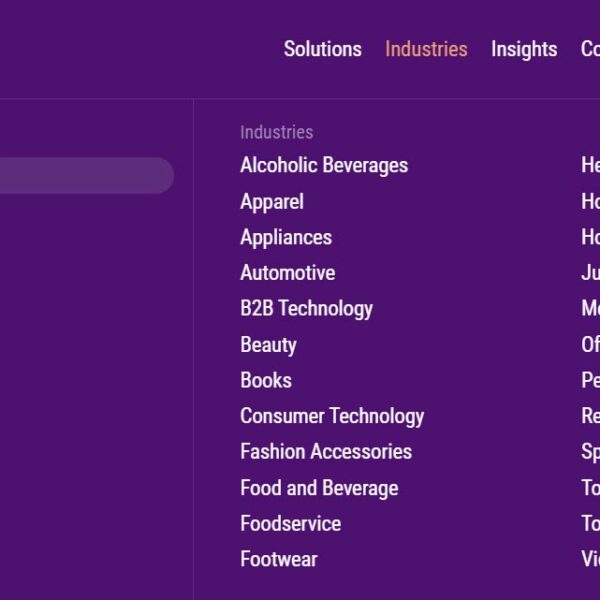Click the rounded search field on the left
Screen dimensions: 600x600
(x=87, y=175)
